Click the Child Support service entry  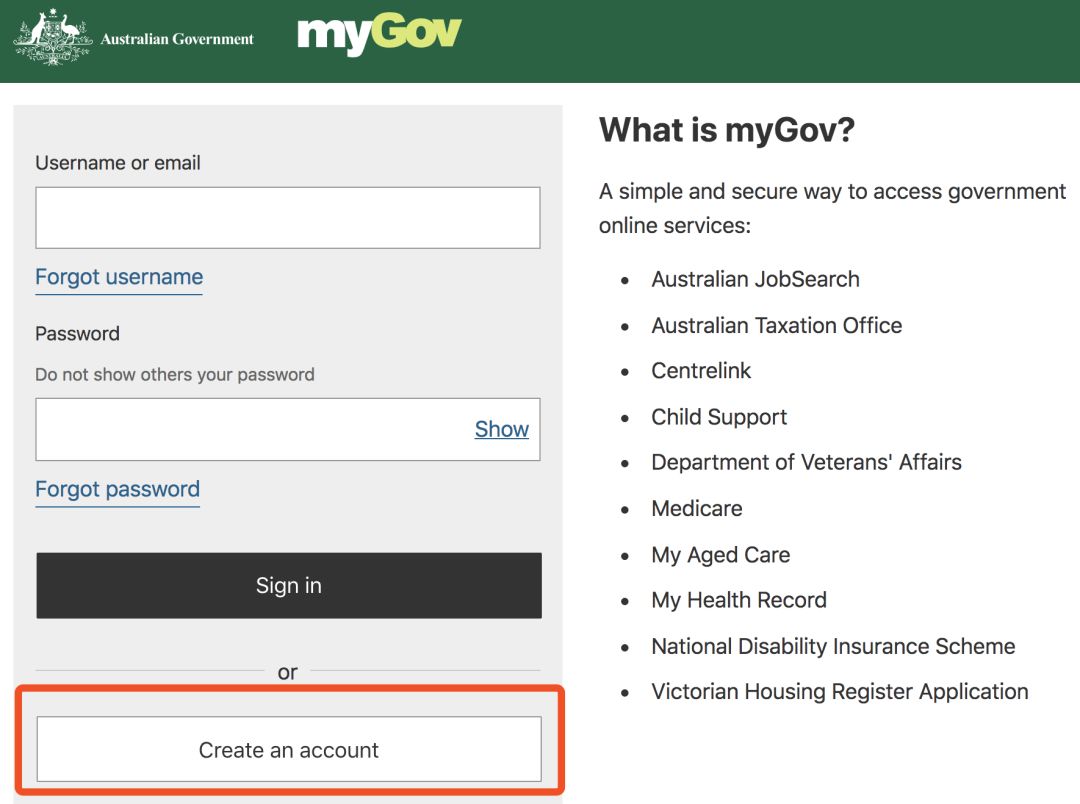click(x=719, y=417)
